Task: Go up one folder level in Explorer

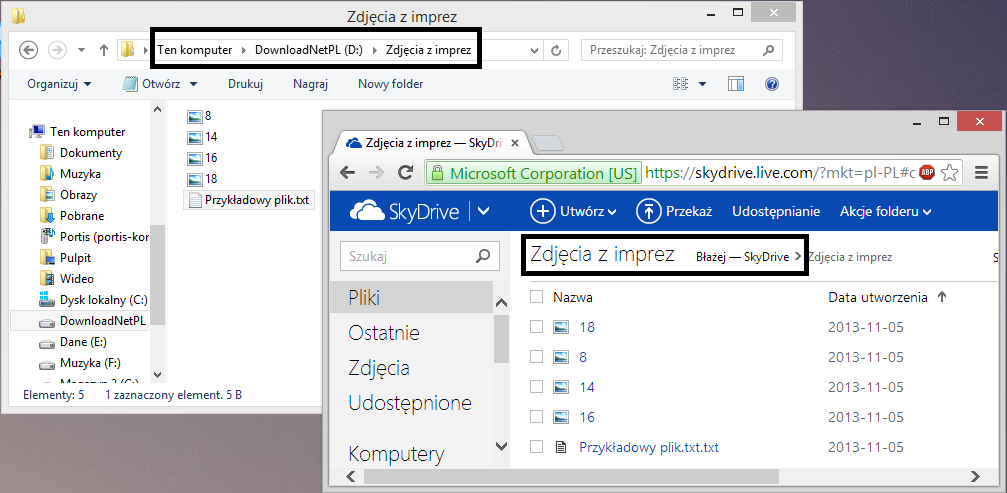Action: pyautogui.click(x=103, y=50)
